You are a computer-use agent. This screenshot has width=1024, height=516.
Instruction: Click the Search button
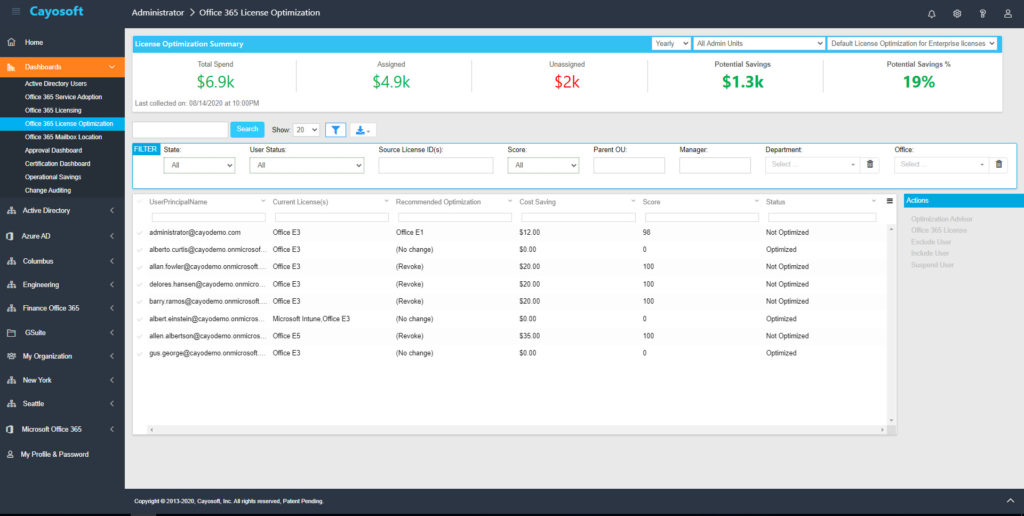(x=248, y=129)
